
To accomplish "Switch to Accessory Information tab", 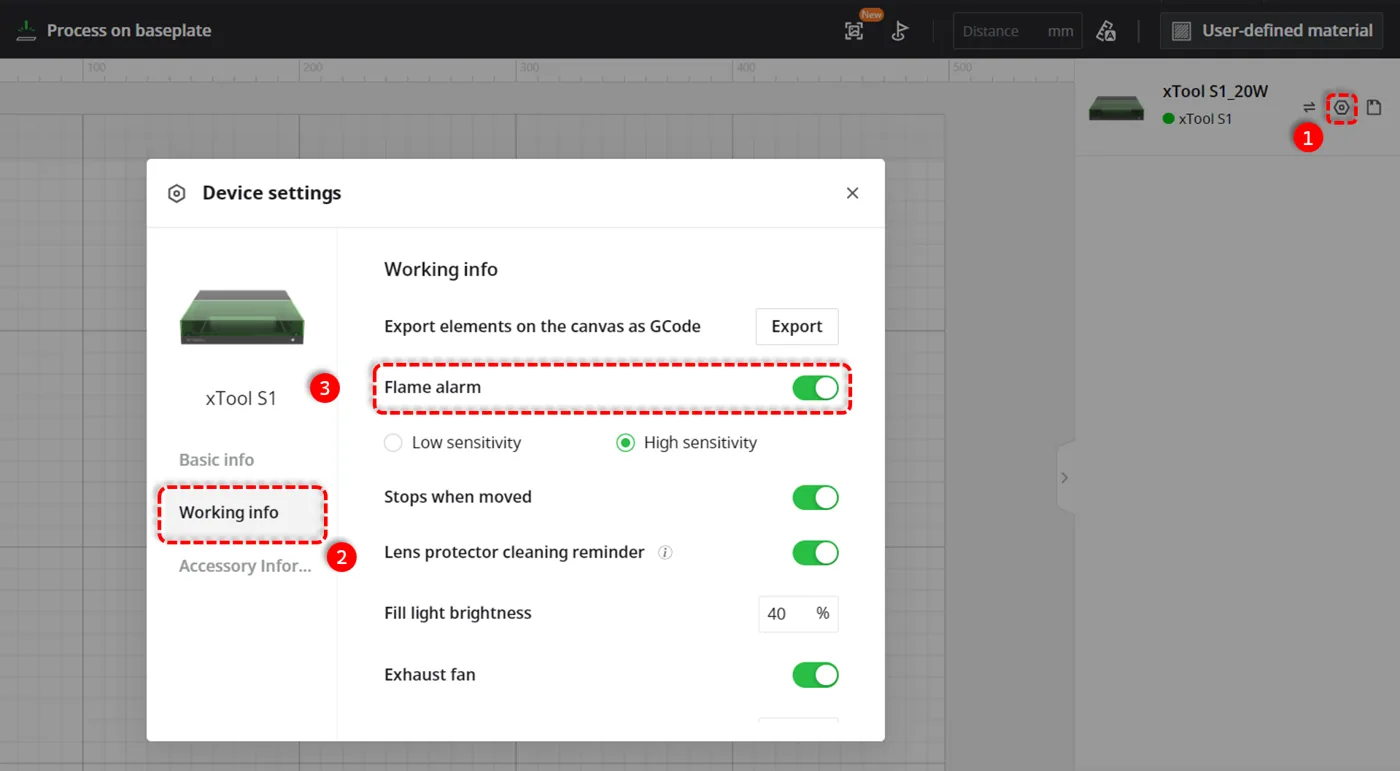I will 245,566.
